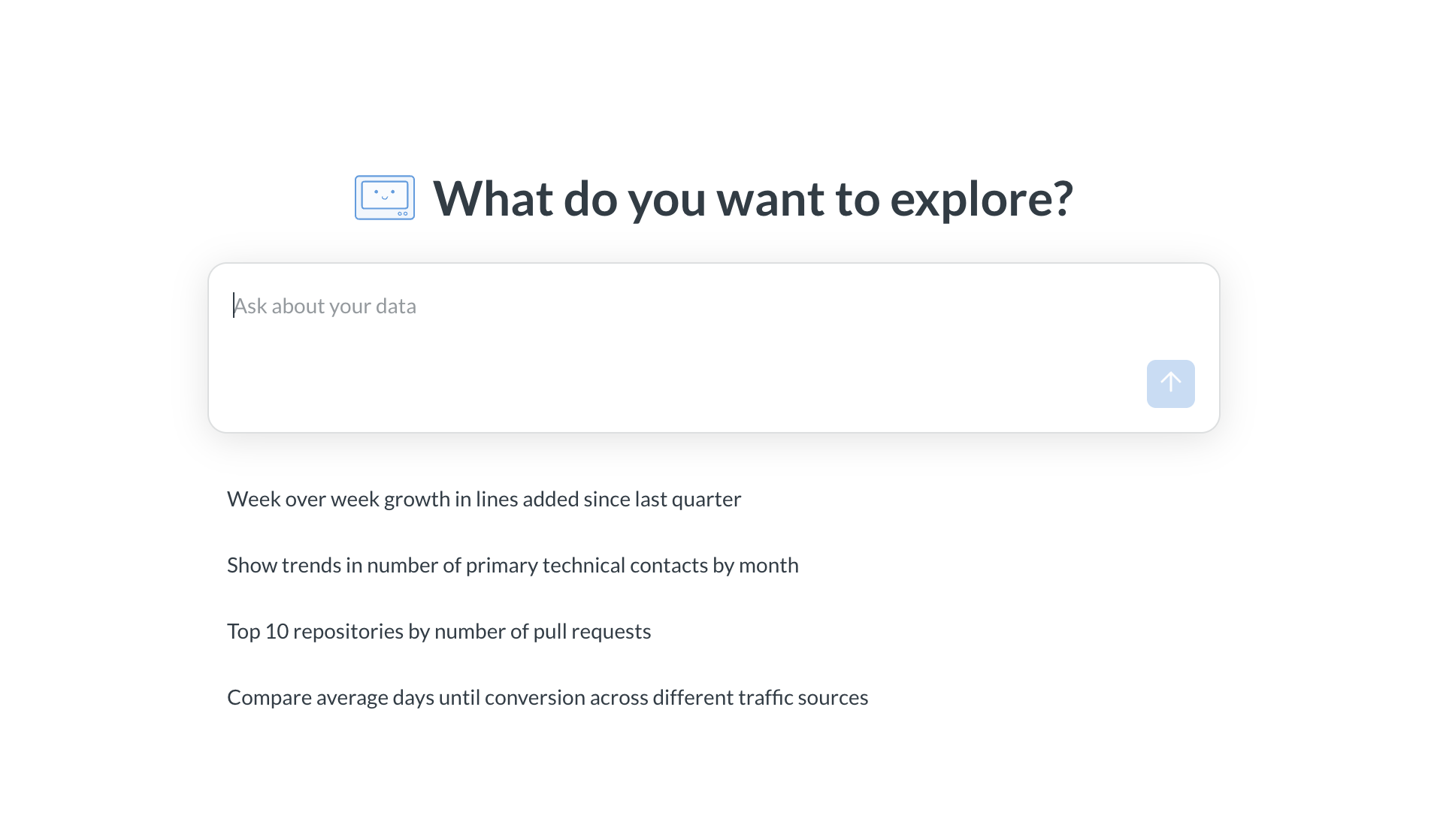Click the Metabot robot face icon
Viewport: 1431px width, 840px height.
click(385, 198)
